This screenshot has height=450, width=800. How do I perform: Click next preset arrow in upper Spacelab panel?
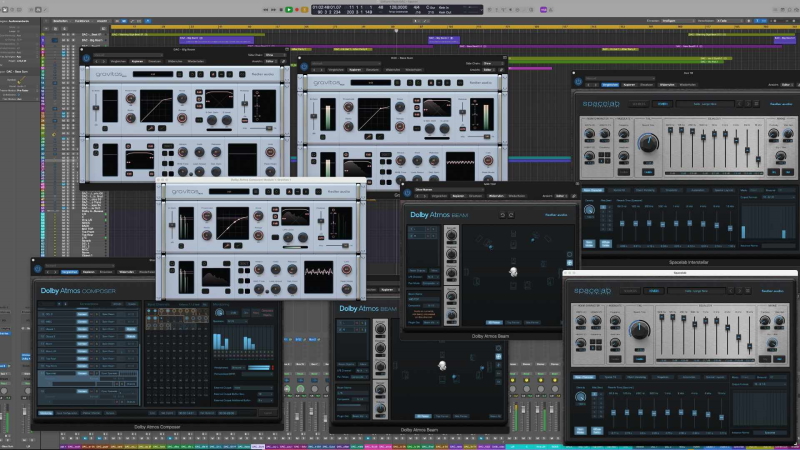coord(747,104)
